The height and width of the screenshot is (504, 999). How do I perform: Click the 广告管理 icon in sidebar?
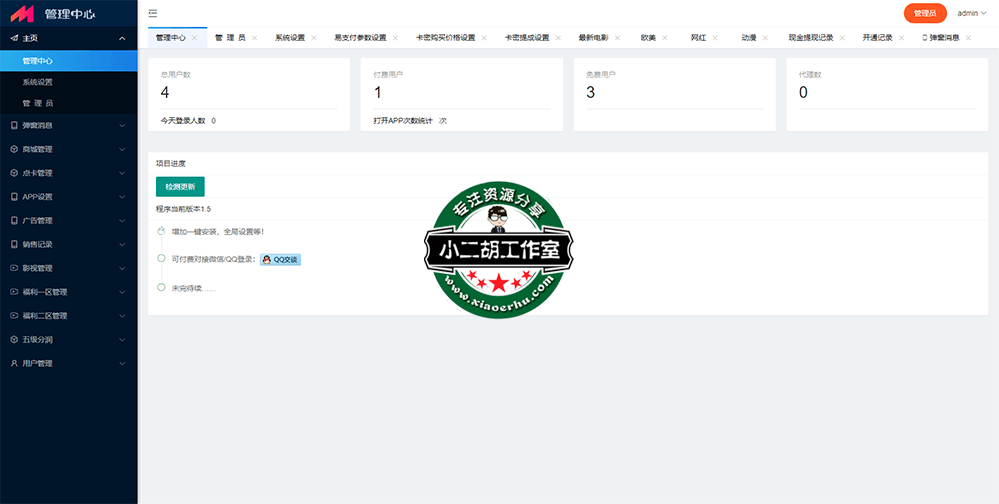coord(13,221)
